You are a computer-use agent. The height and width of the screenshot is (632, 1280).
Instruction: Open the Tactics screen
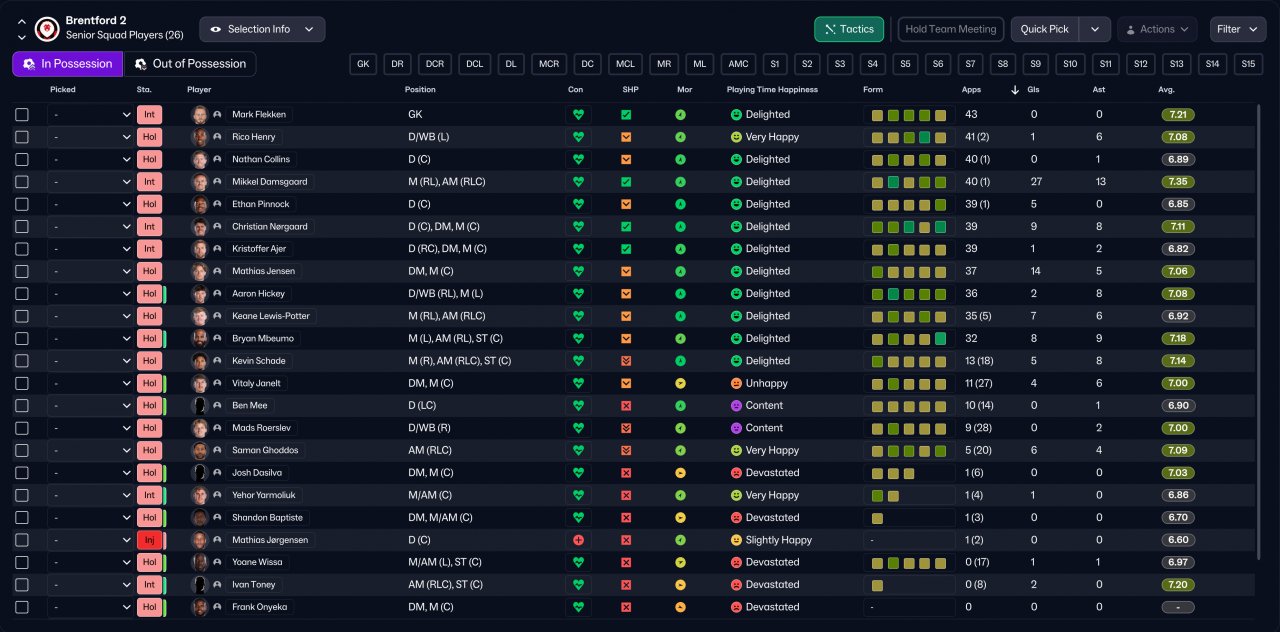point(849,29)
